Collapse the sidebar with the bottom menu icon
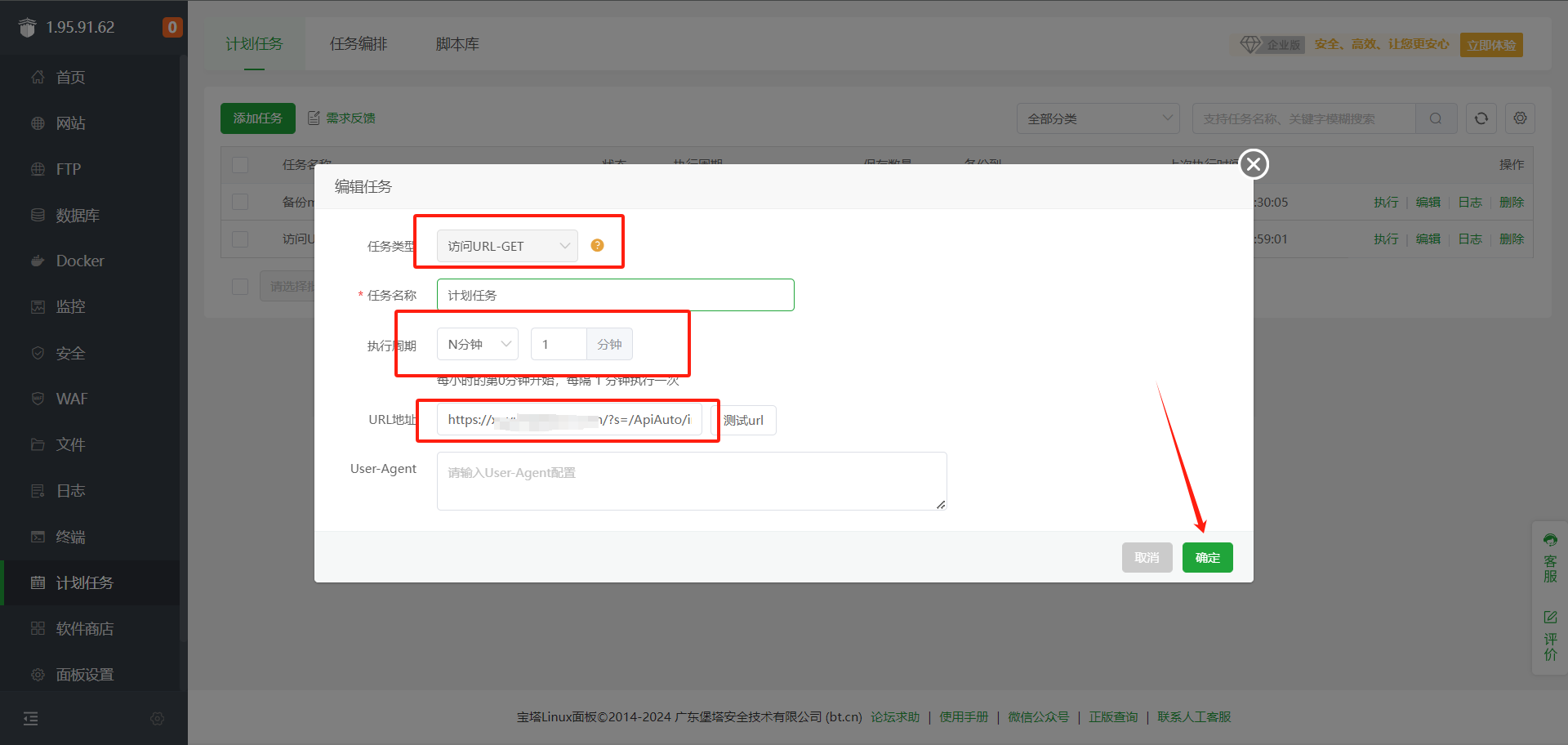 31,719
